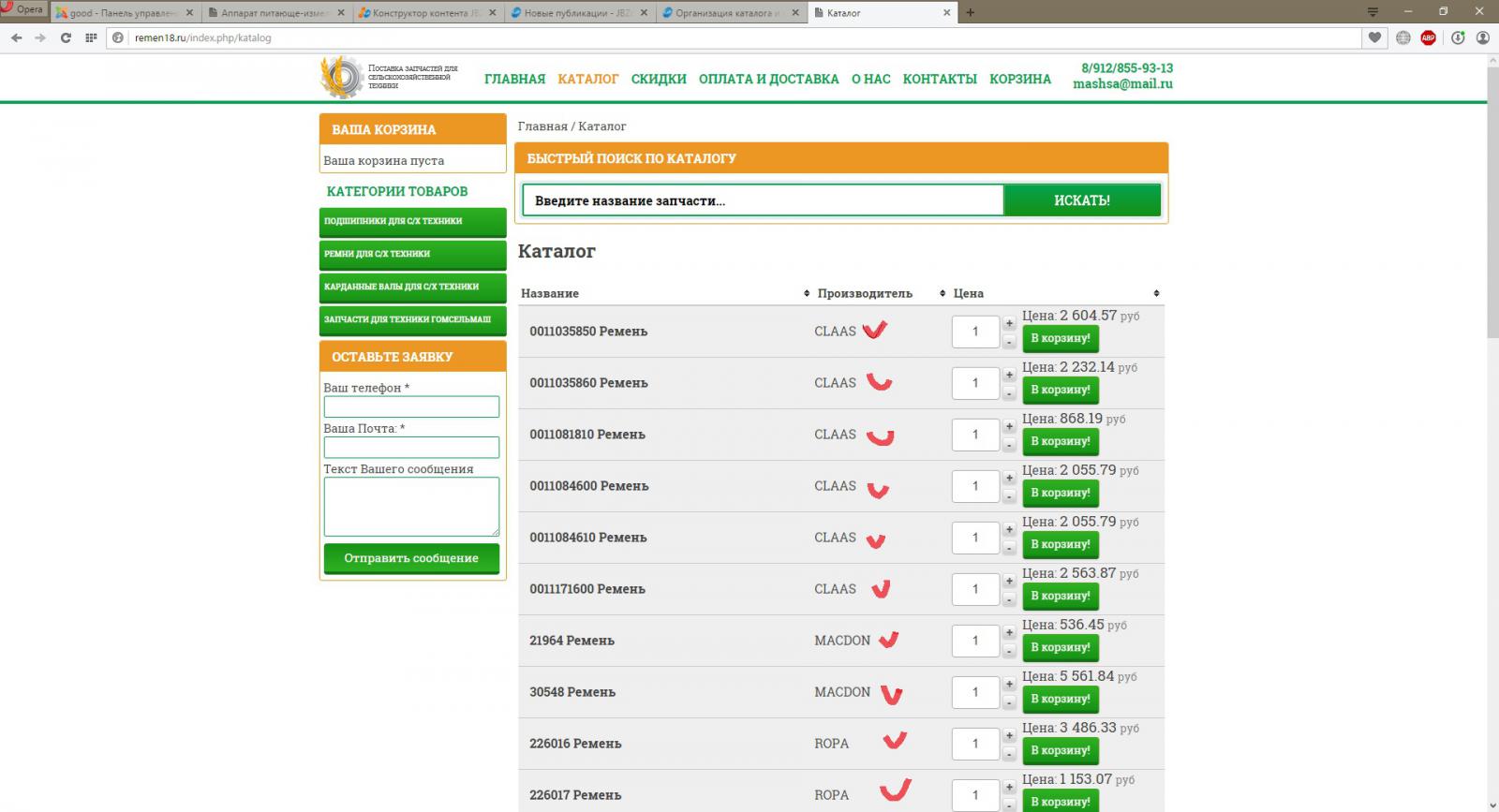Viewport: 1499px width, 812px height.
Task: Sort table by Производитель column
Action: pos(942,293)
